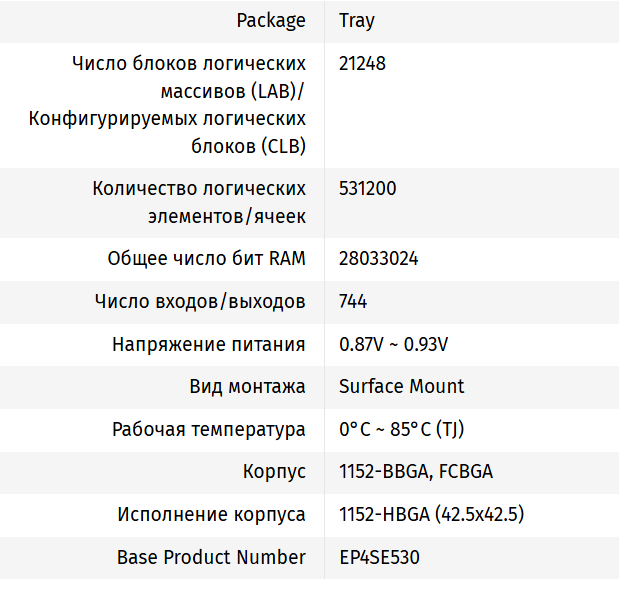Select the 1152-BBGA, FCBGA case value
This screenshot has width=619, height=591.
pyautogui.click(x=416, y=472)
